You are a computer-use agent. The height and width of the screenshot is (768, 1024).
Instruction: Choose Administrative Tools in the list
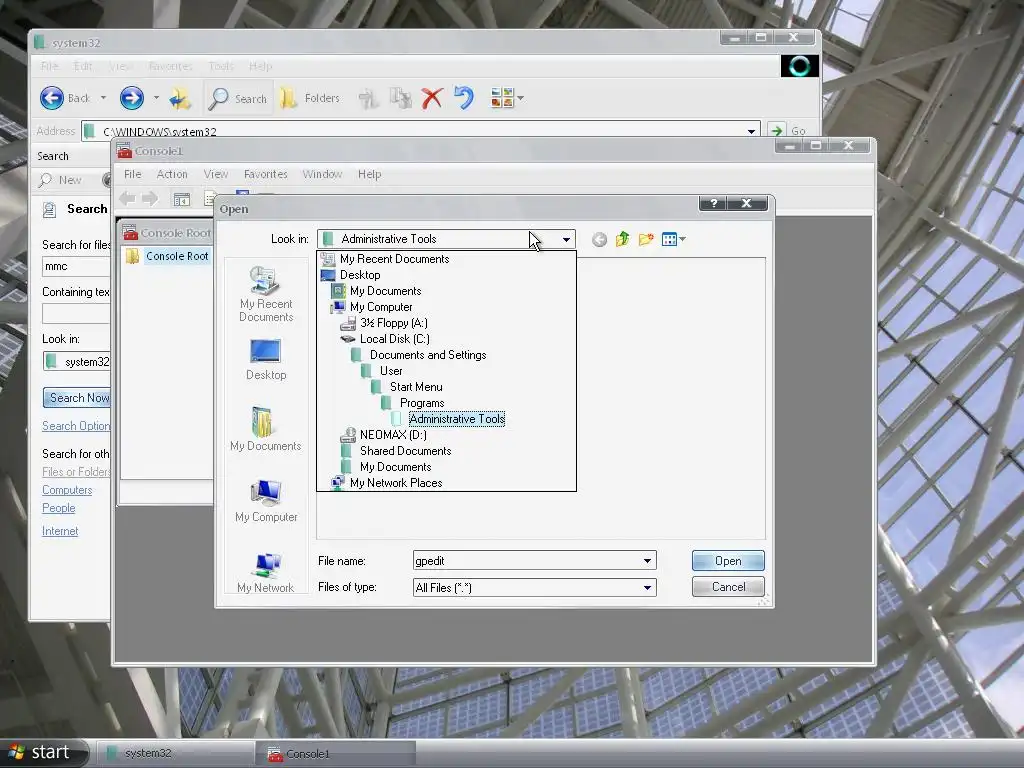coord(456,419)
